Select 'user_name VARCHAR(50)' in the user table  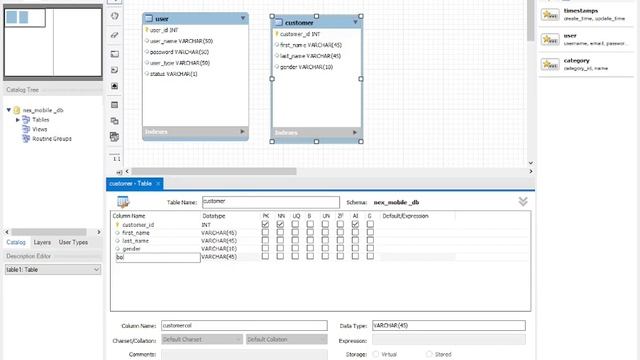(181, 41)
